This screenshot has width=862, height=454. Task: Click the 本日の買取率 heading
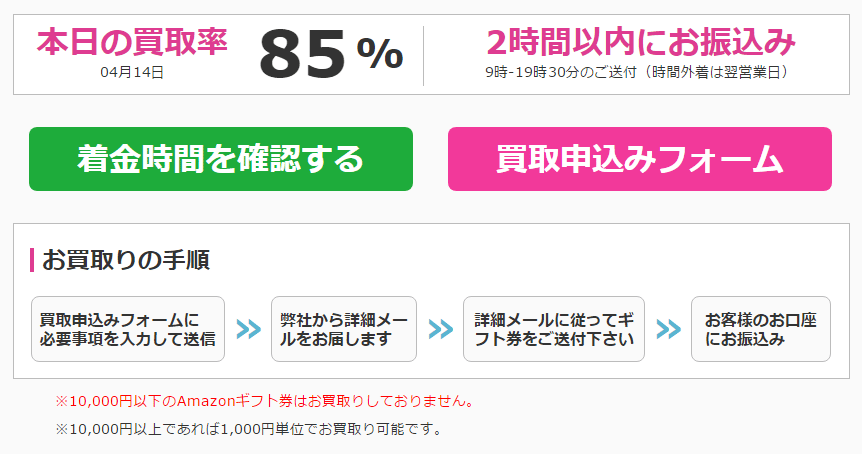tap(132, 42)
